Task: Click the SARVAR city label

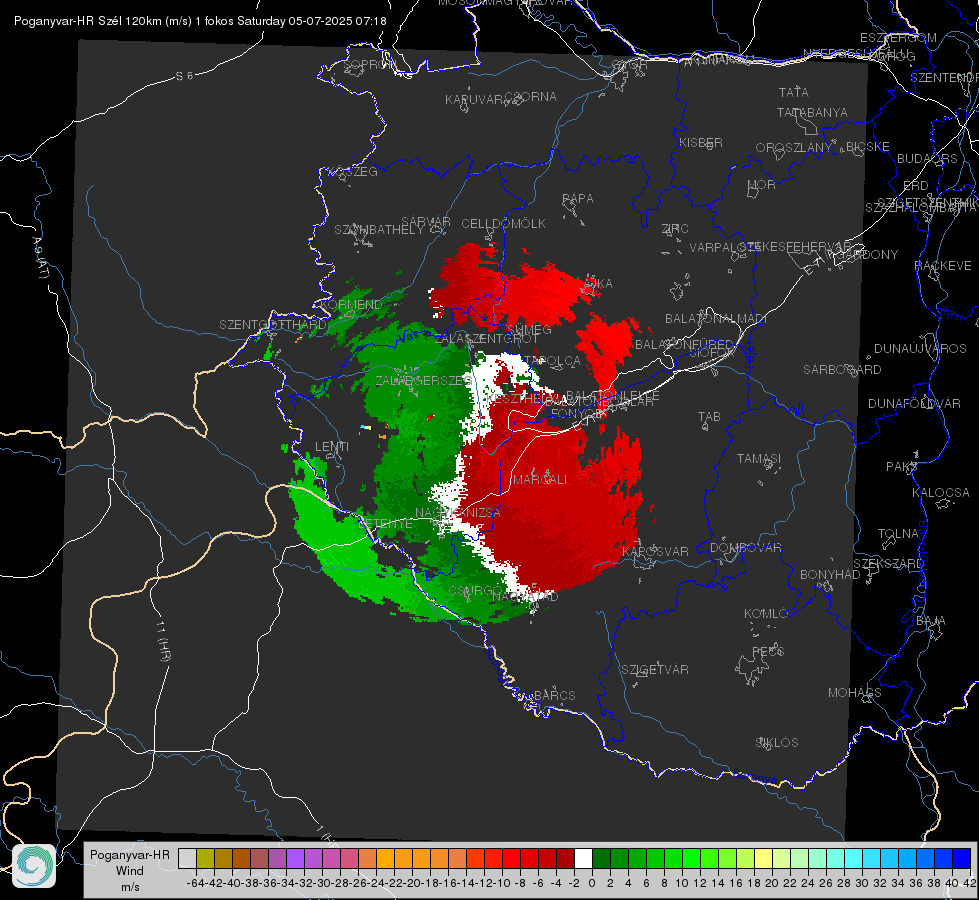Action: (x=426, y=222)
